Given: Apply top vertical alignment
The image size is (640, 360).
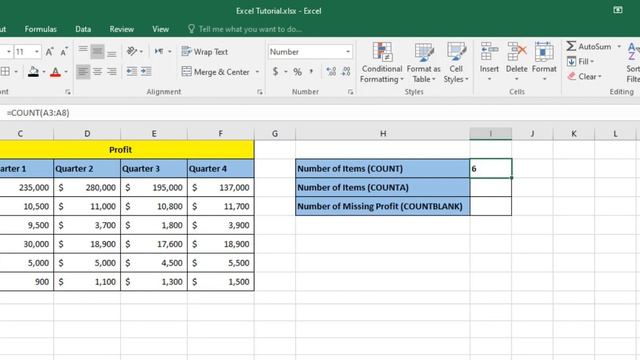Looking at the screenshot, I should point(83,51).
